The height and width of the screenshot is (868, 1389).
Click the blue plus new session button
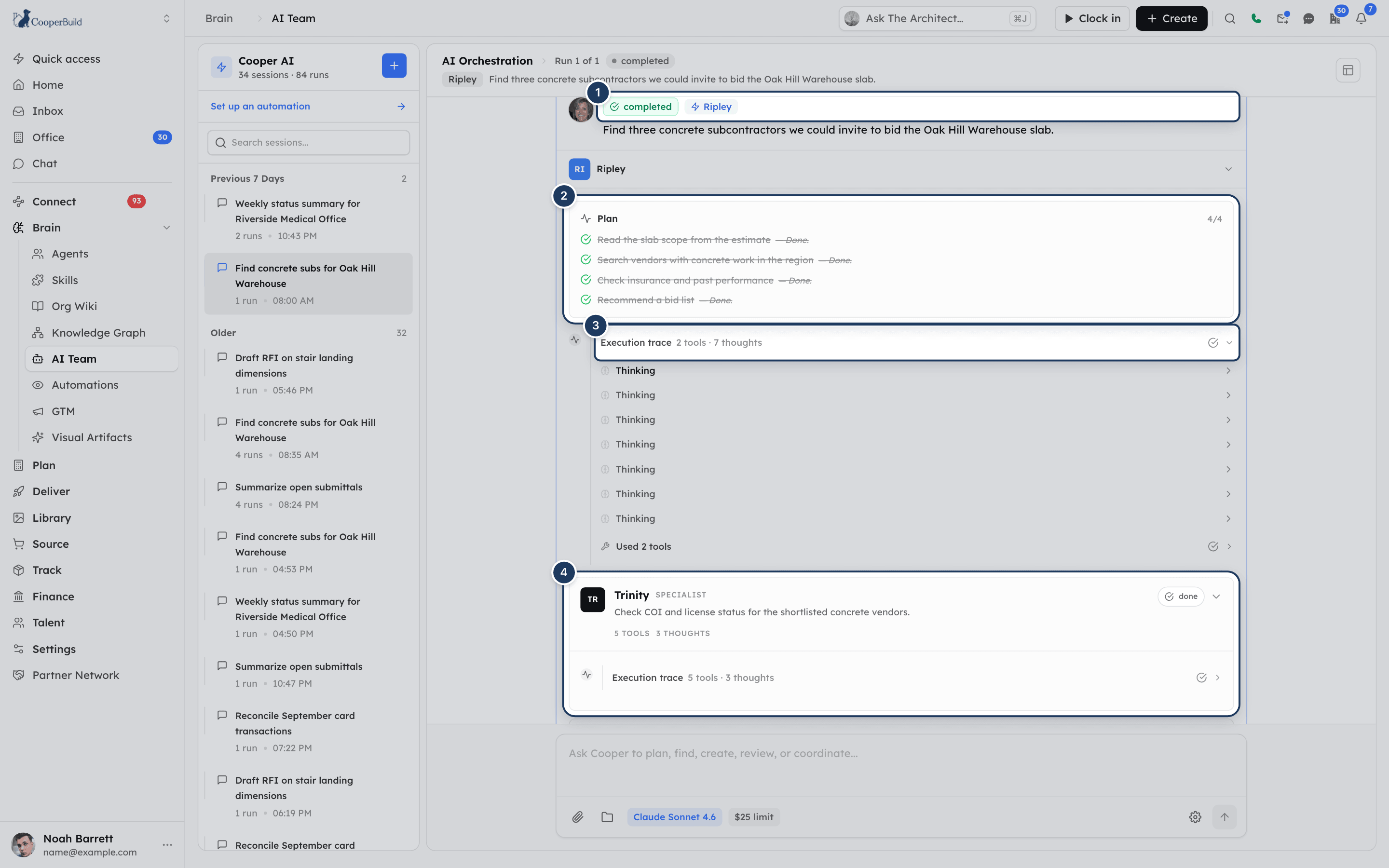point(394,66)
